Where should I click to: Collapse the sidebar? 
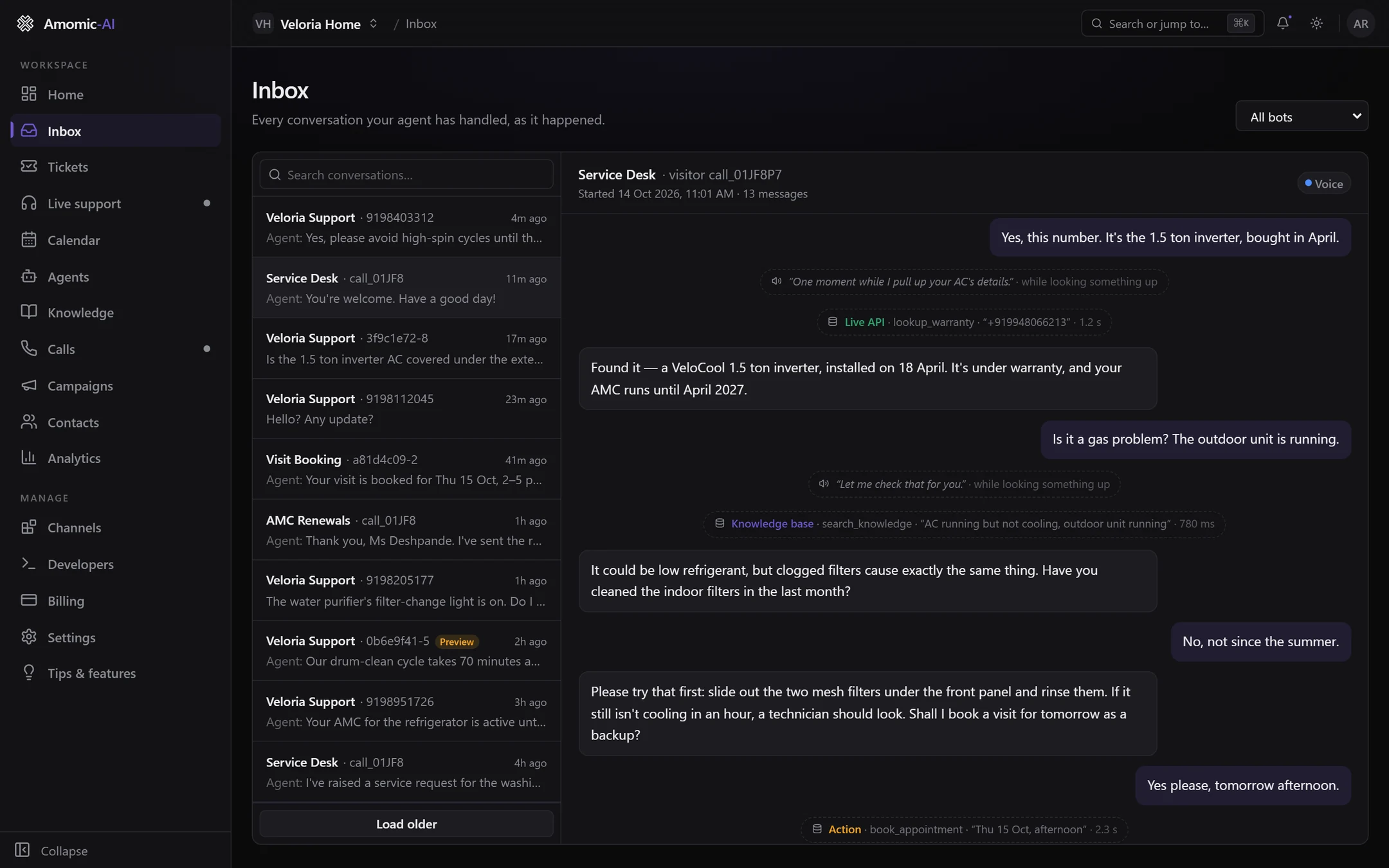tap(51, 851)
